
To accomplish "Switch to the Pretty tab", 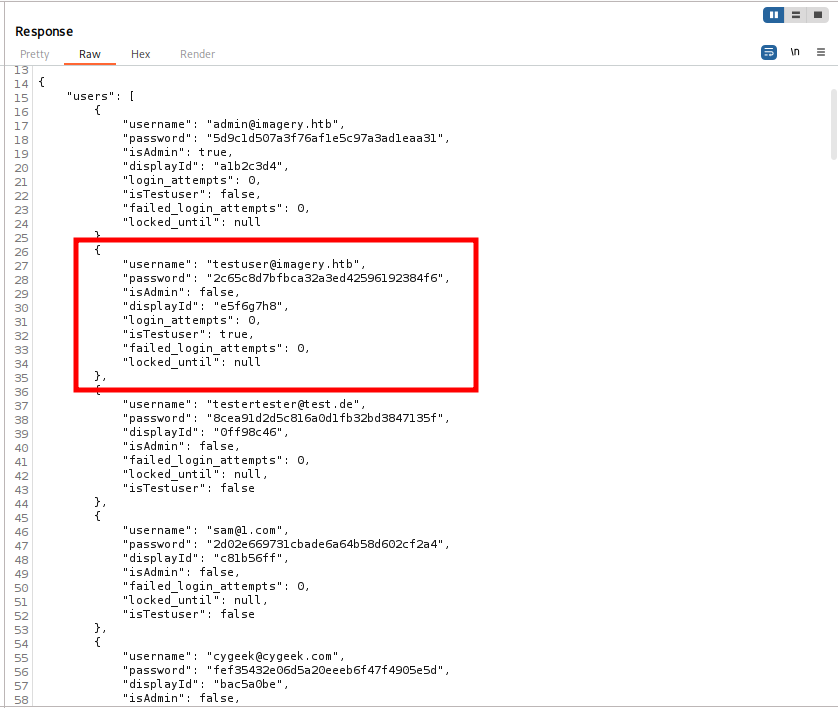I will pyautogui.click(x=35, y=54).
